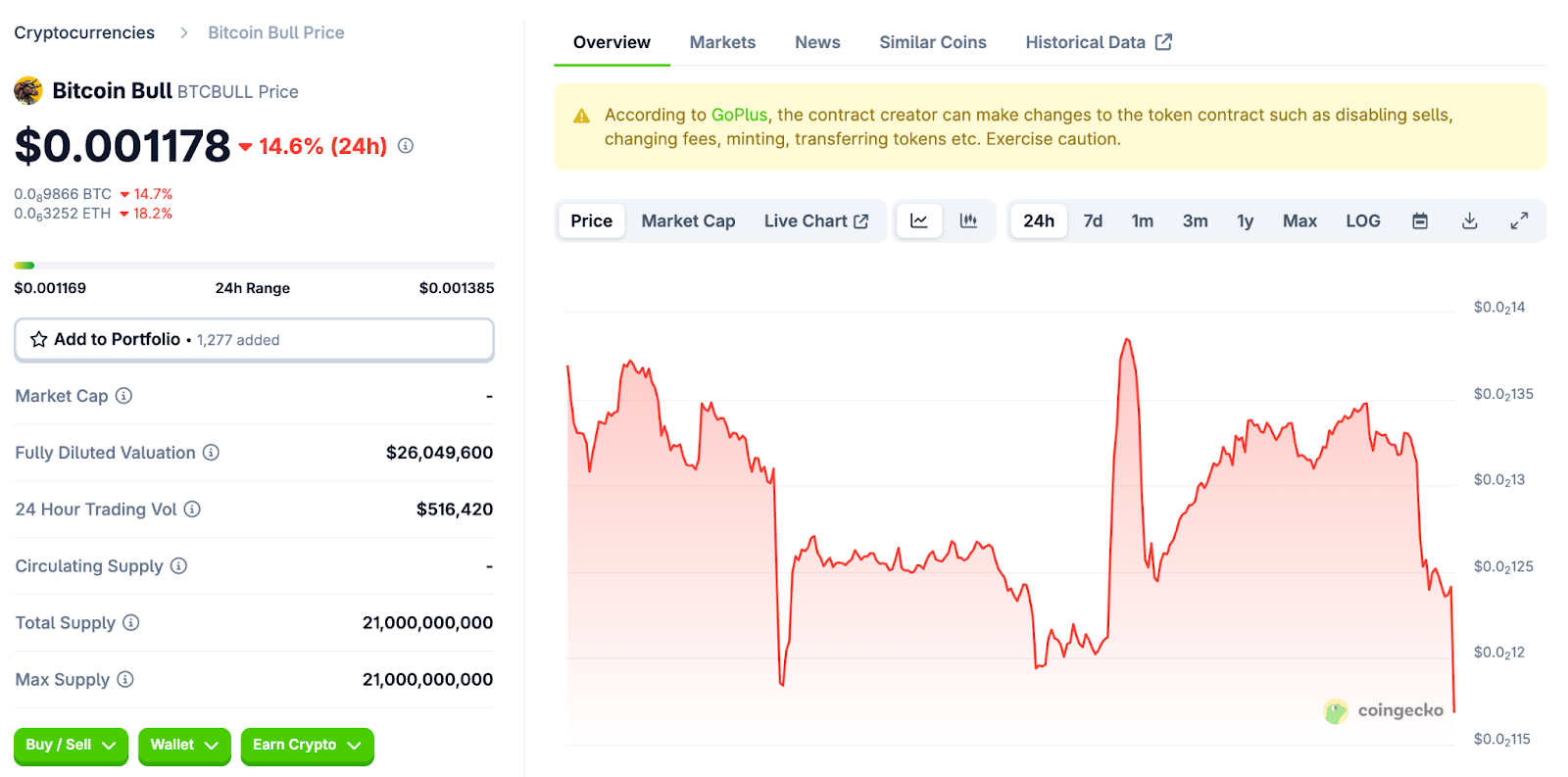Click the 21,000,000,000 Total Supply value
The height and width of the screenshot is (777, 1568).
click(427, 623)
